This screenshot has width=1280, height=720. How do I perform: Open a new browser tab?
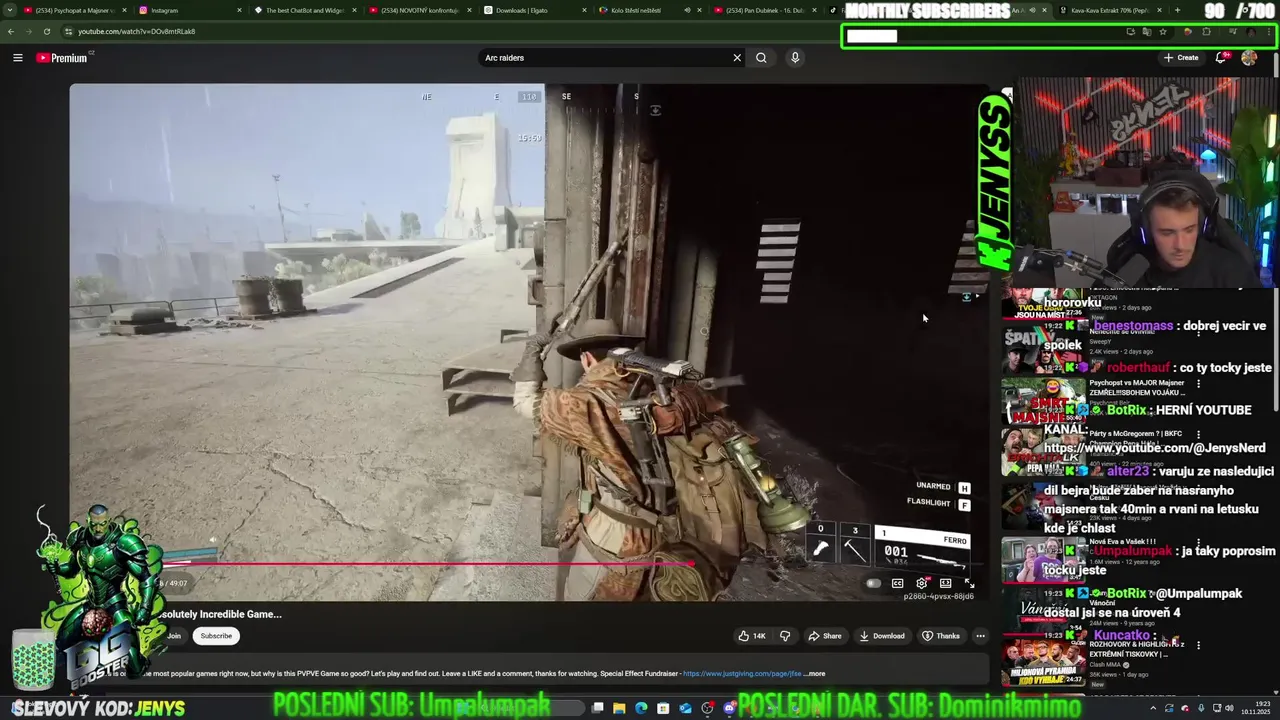click(x=1177, y=10)
